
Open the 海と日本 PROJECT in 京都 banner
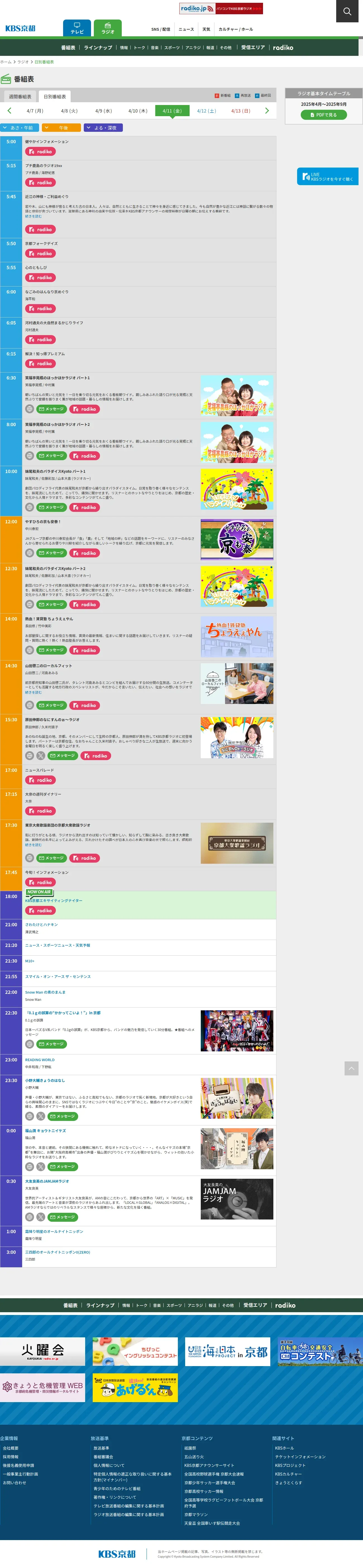coord(228,1352)
